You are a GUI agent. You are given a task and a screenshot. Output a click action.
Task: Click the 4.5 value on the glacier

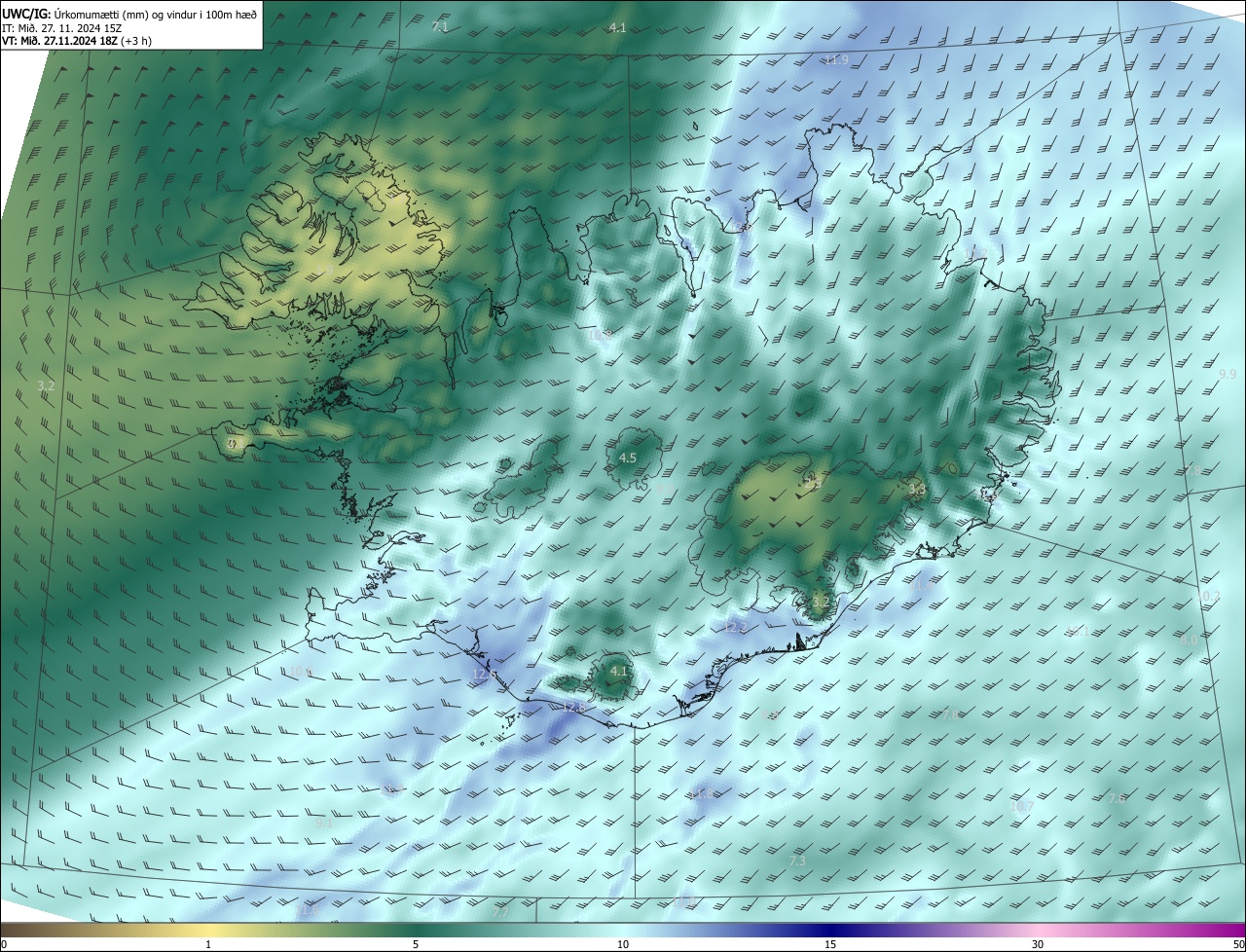click(628, 458)
